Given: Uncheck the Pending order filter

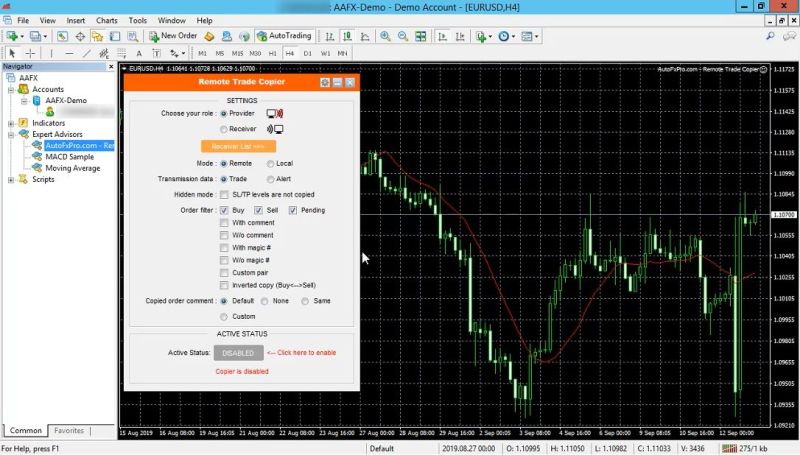Looking at the screenshot, I should coord(293,210).
